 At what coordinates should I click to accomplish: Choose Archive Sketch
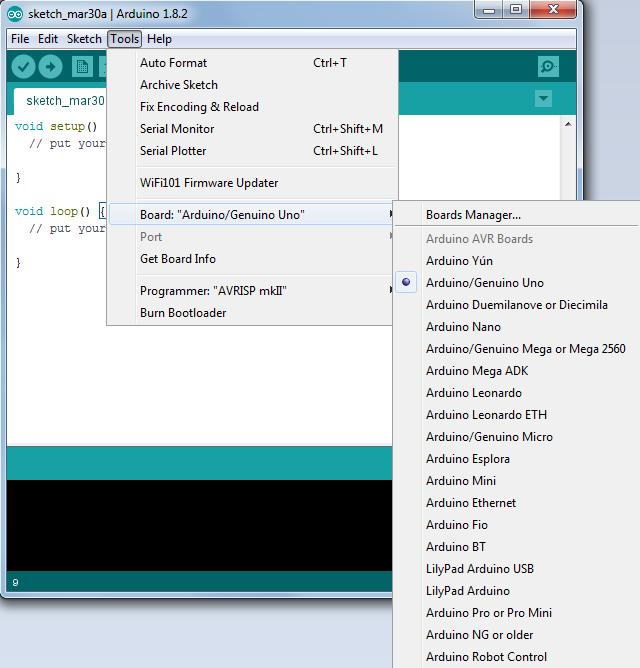coord(252,85)
